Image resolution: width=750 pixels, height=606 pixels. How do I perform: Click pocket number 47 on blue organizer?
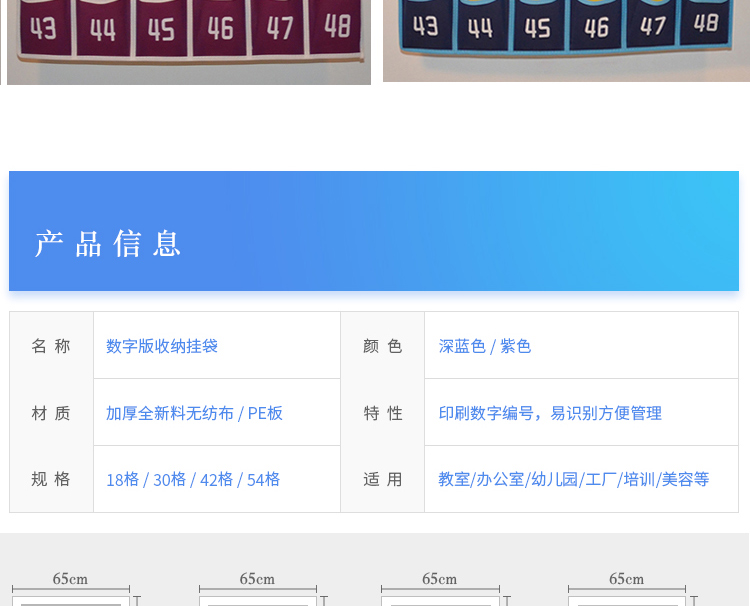click(653, 25)
